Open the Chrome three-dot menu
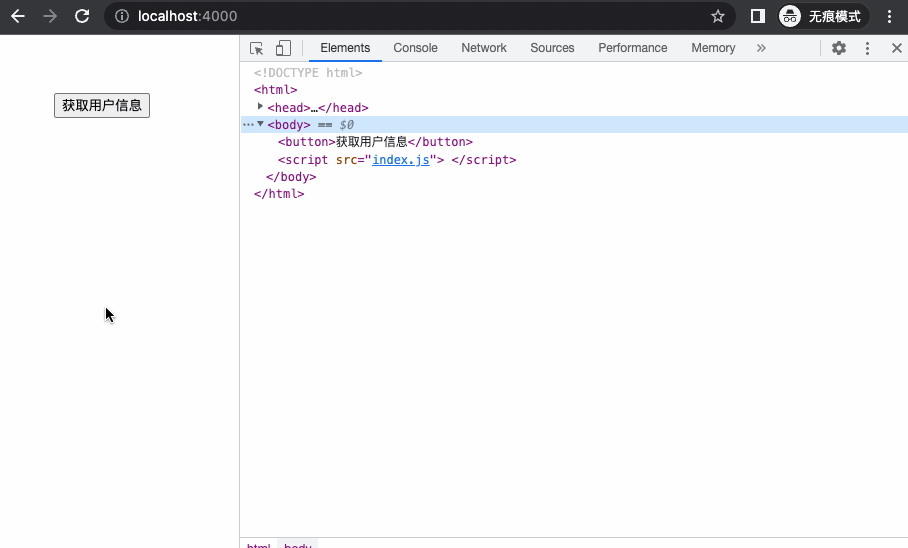Image resolution: width=908 pixels, height=548 pixels. pos(889,16)
